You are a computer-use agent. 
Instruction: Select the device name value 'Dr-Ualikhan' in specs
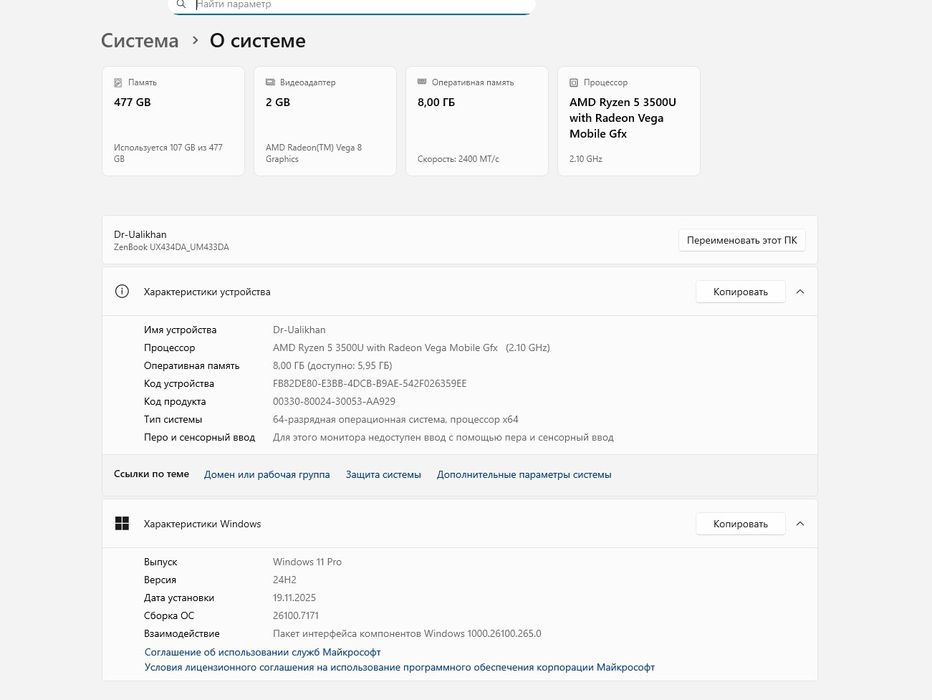click(299, 330)
